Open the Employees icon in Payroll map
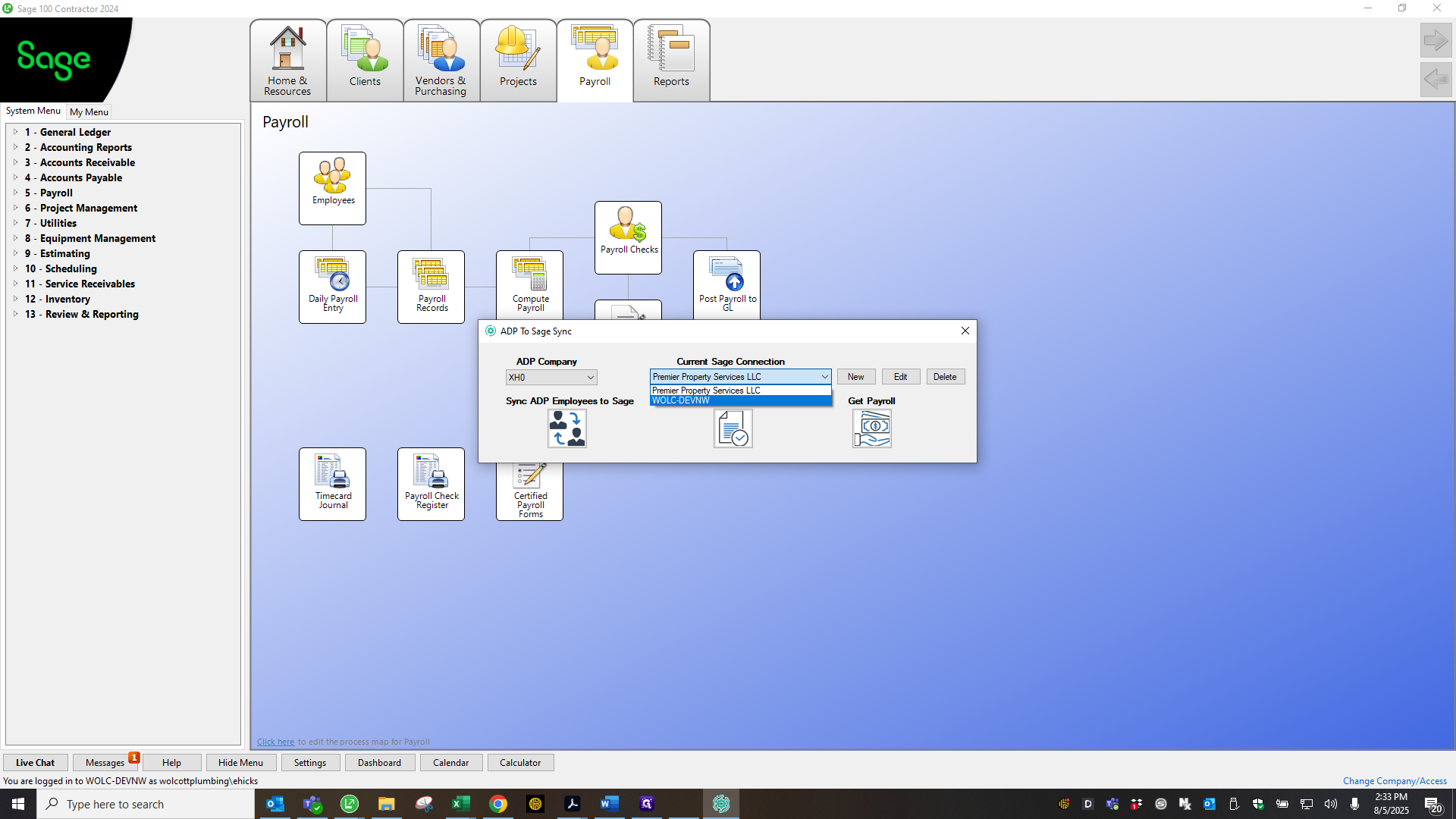Image resolution: width=1456 pixels, height=819 pixels. click(332, 188)
